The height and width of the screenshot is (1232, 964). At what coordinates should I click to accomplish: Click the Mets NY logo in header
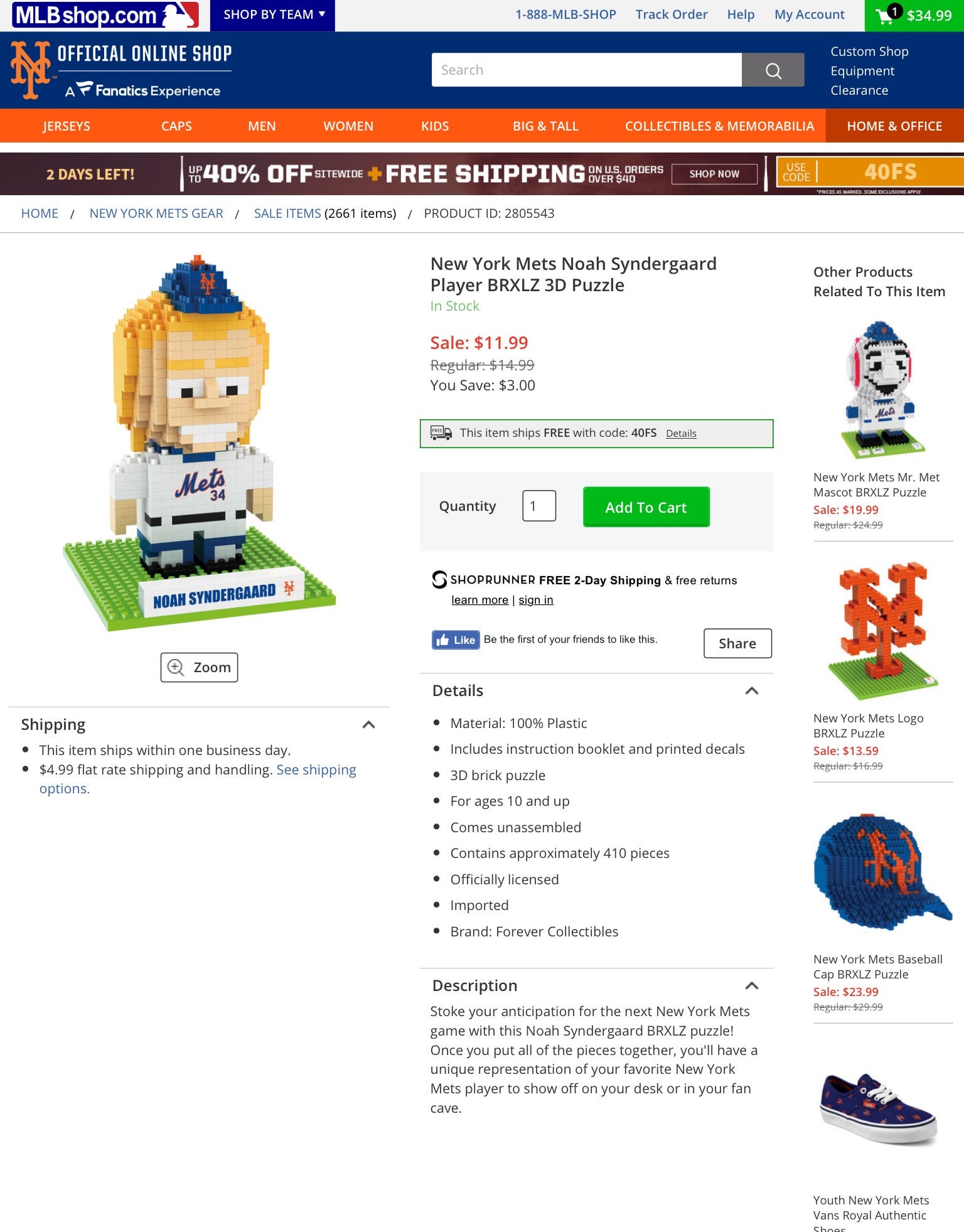29,70
